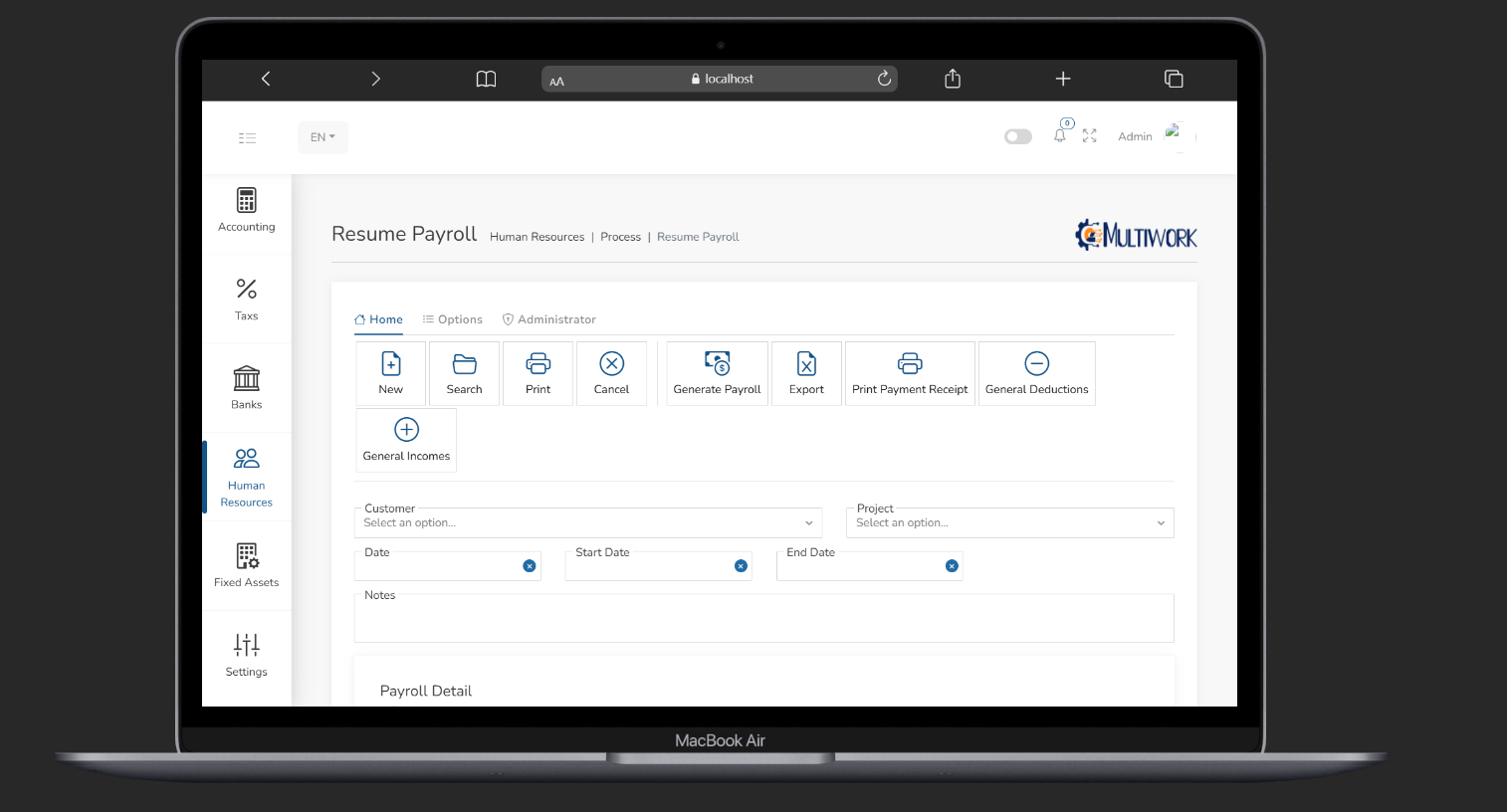Click the Print toolbar icon
The width and height of the screenshot is (1507, 812).
click(538, 364)
